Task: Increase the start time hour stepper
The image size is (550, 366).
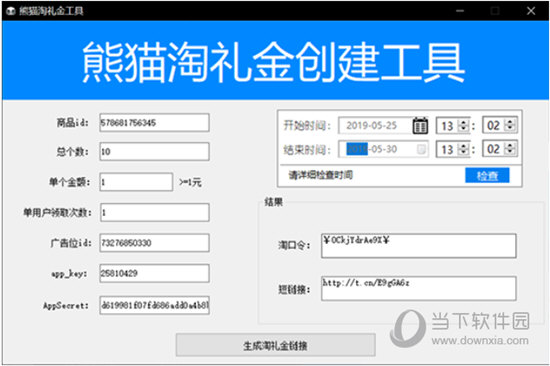Action: click(x=464, y=122)
